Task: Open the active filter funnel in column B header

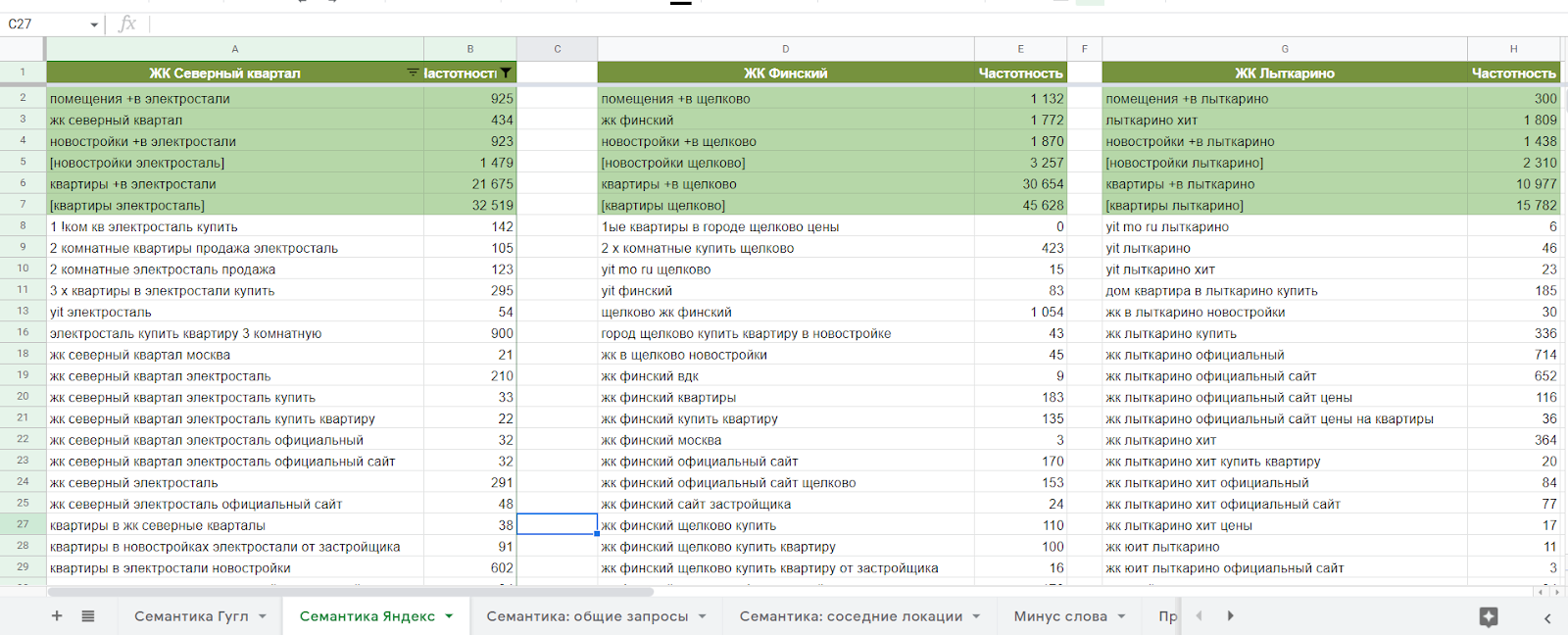Action: (506, 73)
